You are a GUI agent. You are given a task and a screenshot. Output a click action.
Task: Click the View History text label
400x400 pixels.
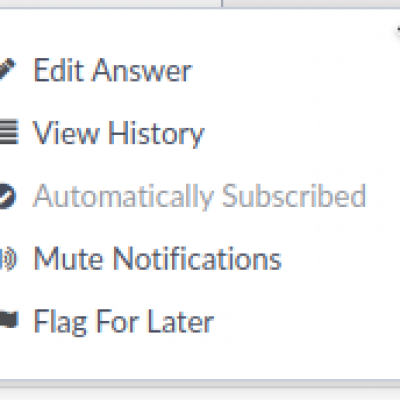pyautogui.click(x=118, y=133)
